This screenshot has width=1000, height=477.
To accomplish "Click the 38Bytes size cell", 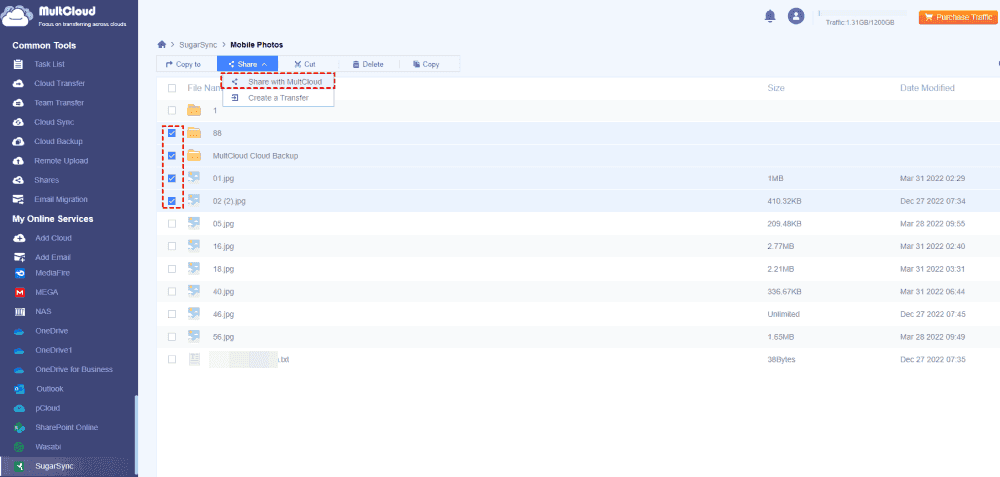I will click(781, 359).
